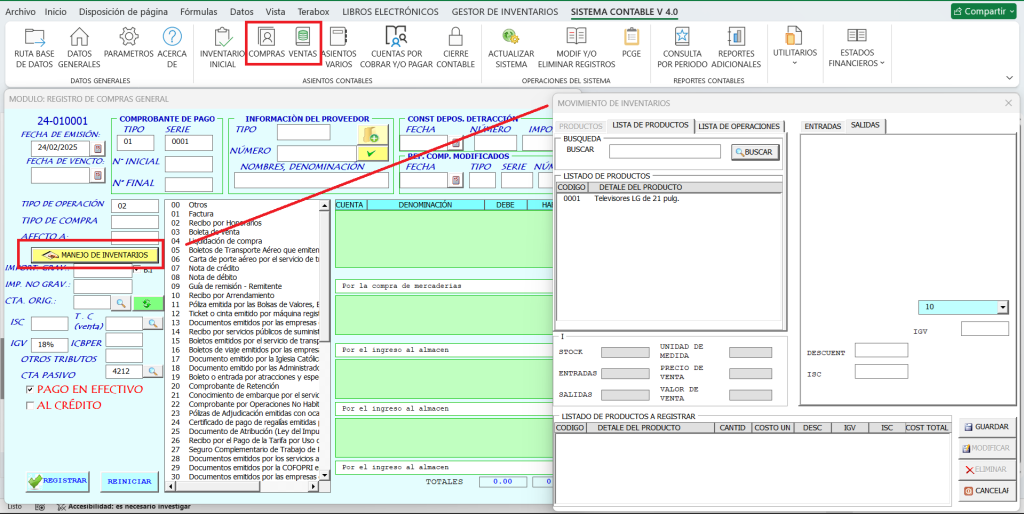1024x514 pixels.
Task: Open Archivo menu
Action: [x=20, y=12]
